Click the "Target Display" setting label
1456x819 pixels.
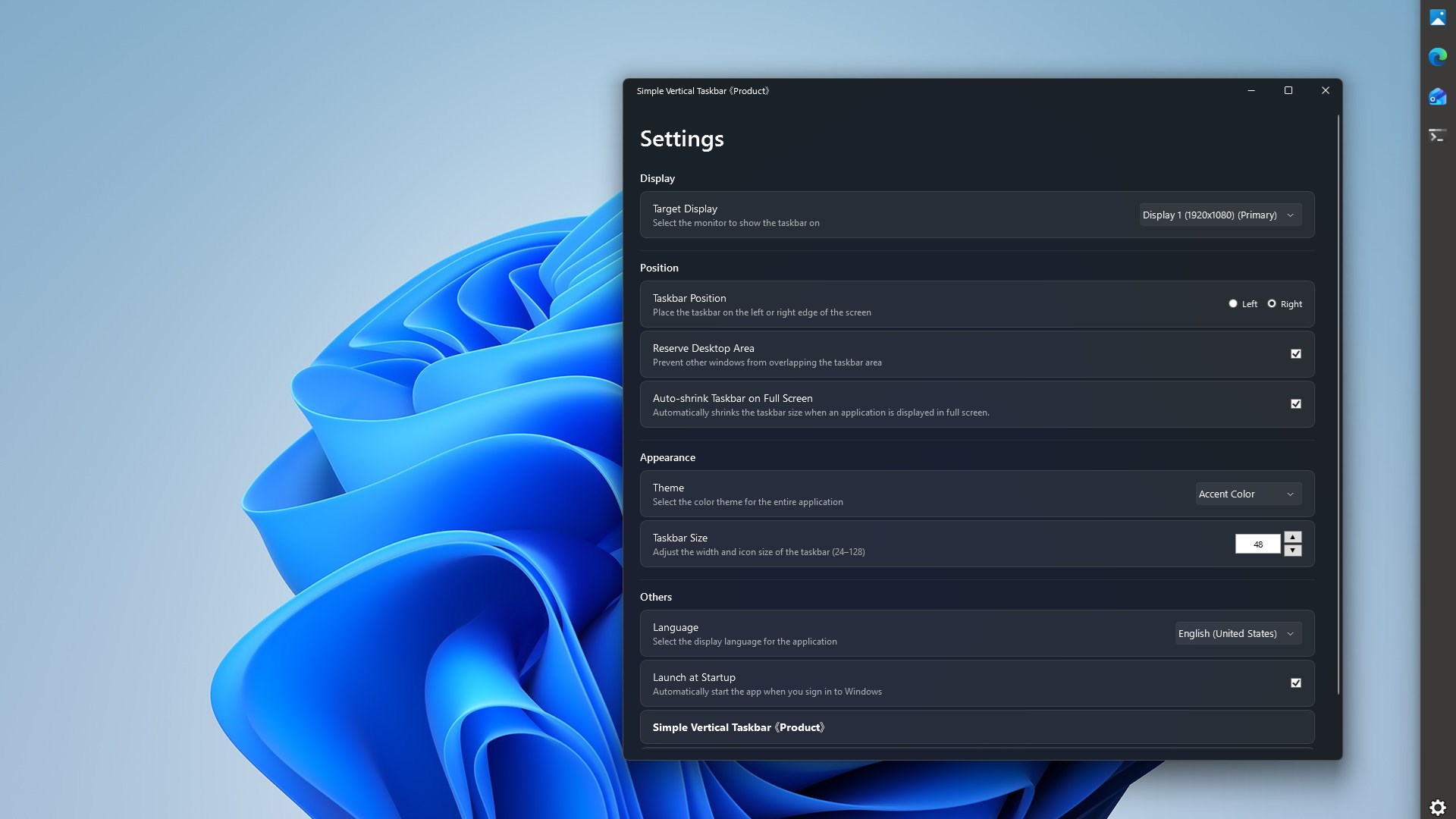point(685,209)
